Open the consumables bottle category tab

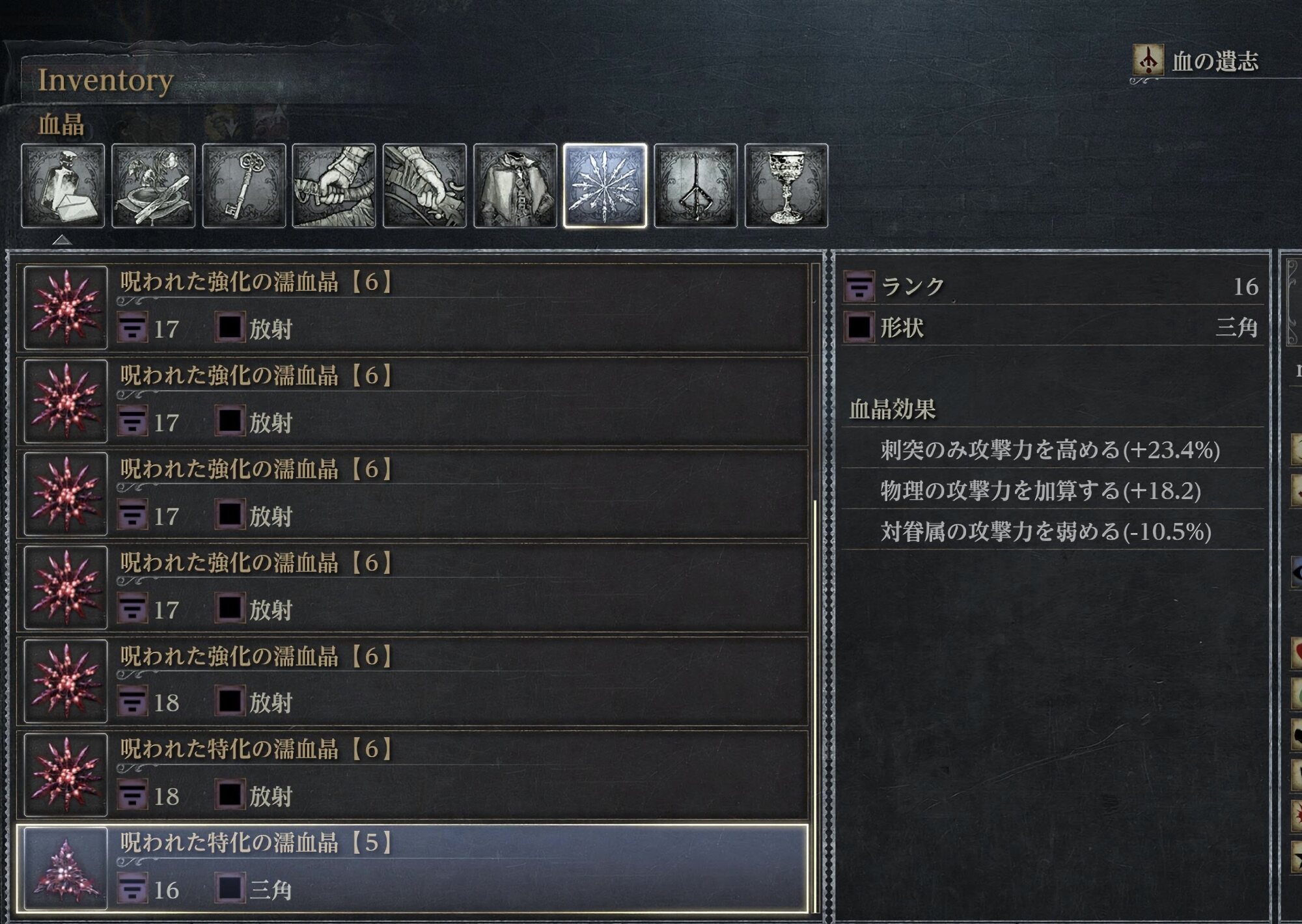(62, 185)
